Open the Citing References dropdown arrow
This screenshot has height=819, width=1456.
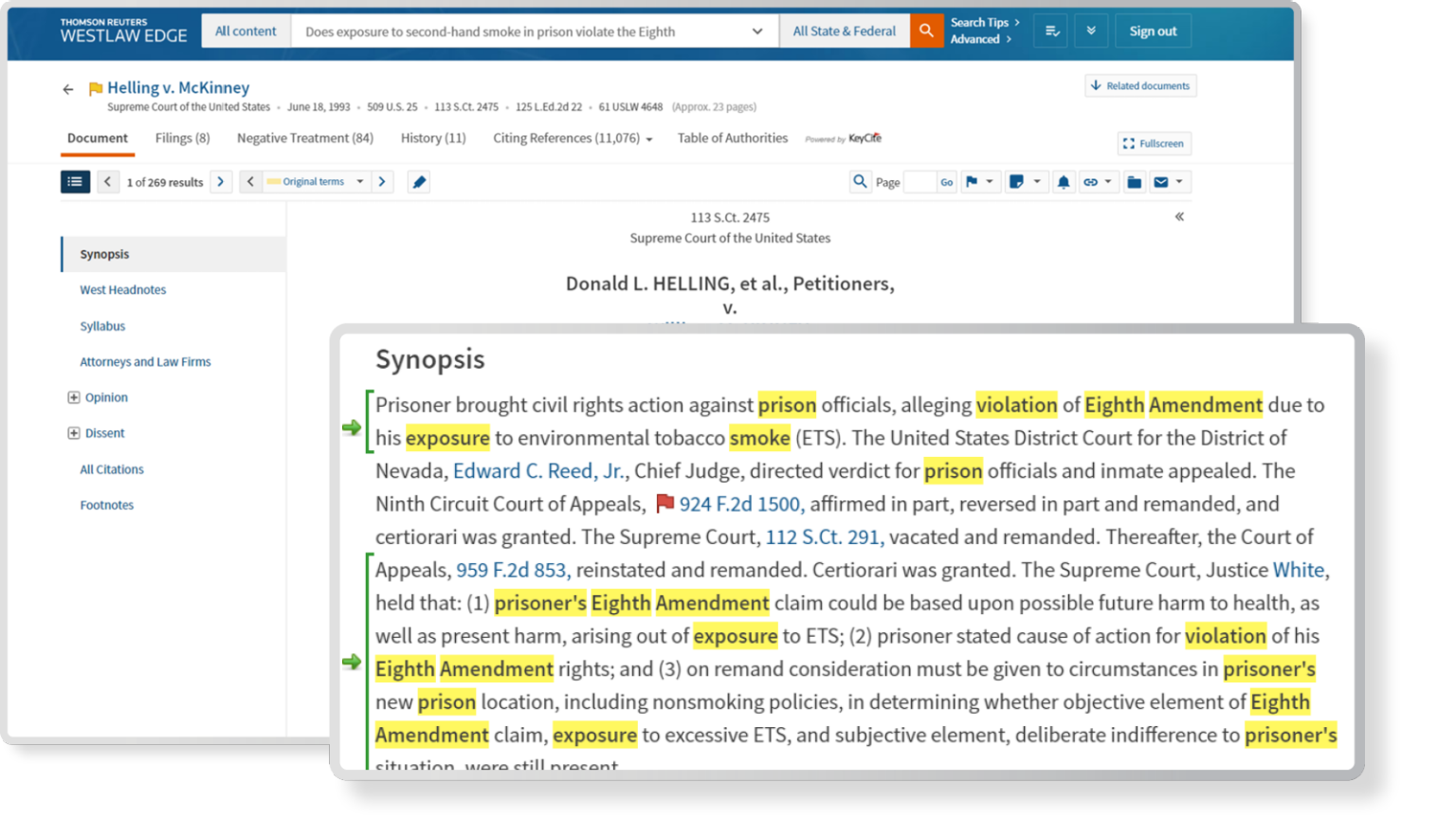coord(649,139)
